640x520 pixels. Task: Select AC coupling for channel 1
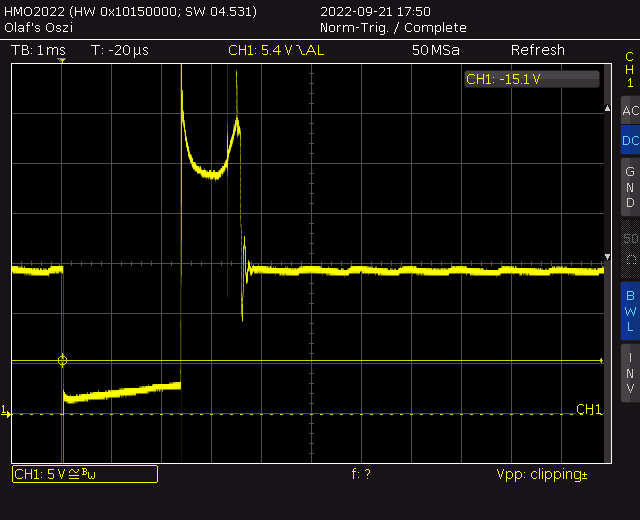[x=629, y=111]
